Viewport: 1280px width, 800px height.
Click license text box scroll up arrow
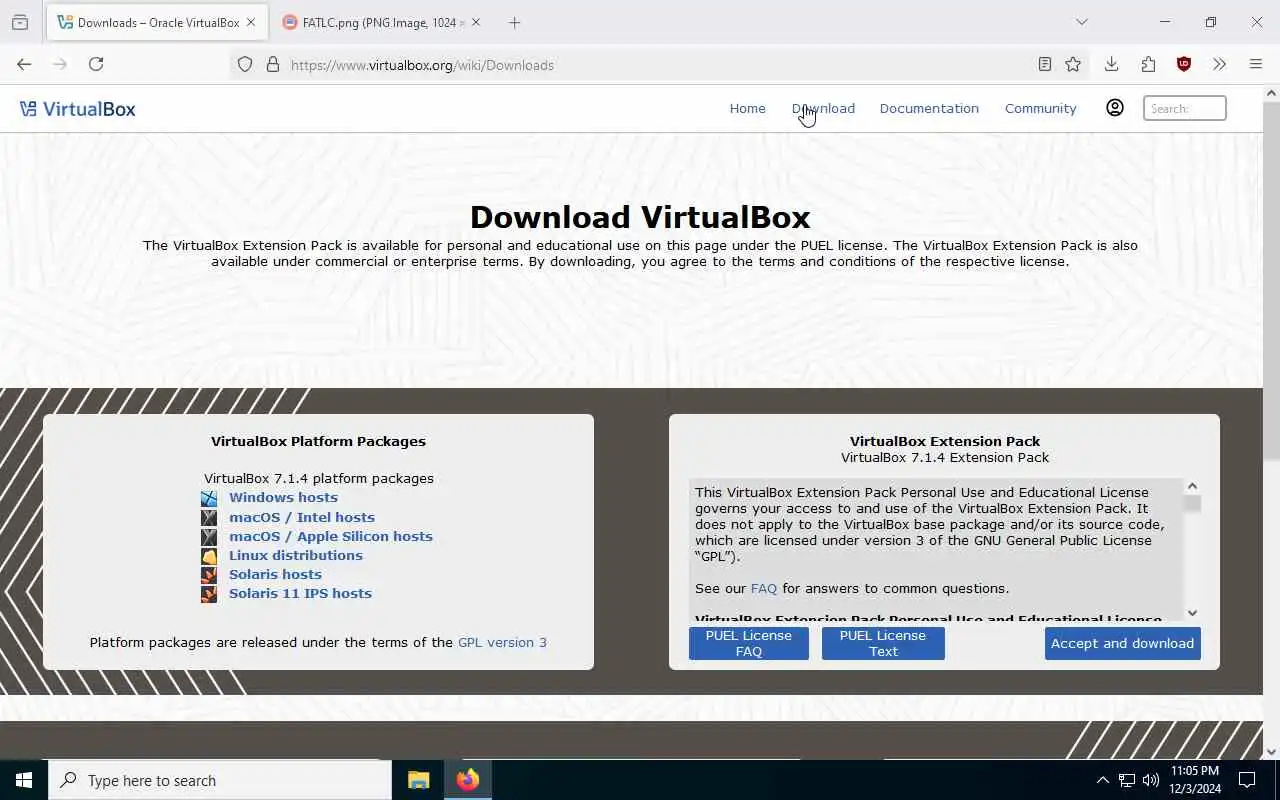point(1192,486)
